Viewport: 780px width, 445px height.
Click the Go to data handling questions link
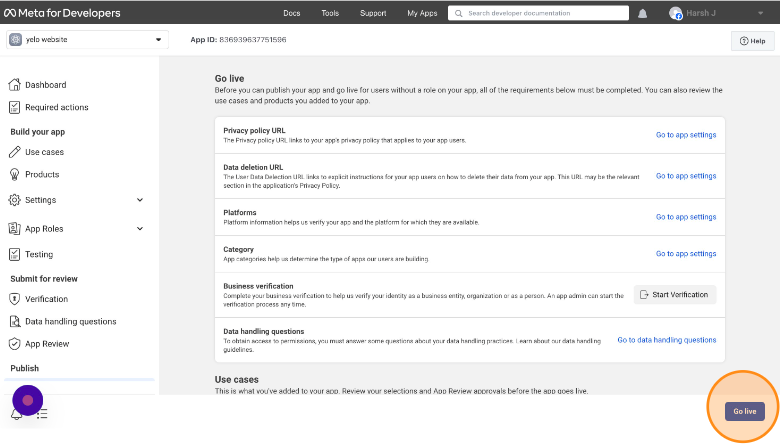[x=666, y=340]
